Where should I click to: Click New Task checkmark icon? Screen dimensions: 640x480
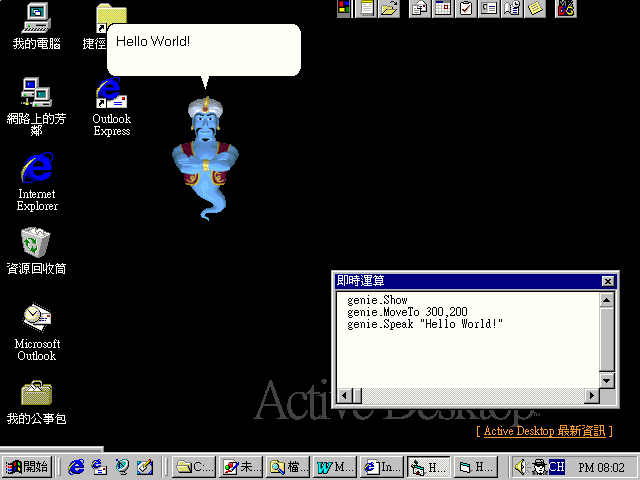(466, 9)
